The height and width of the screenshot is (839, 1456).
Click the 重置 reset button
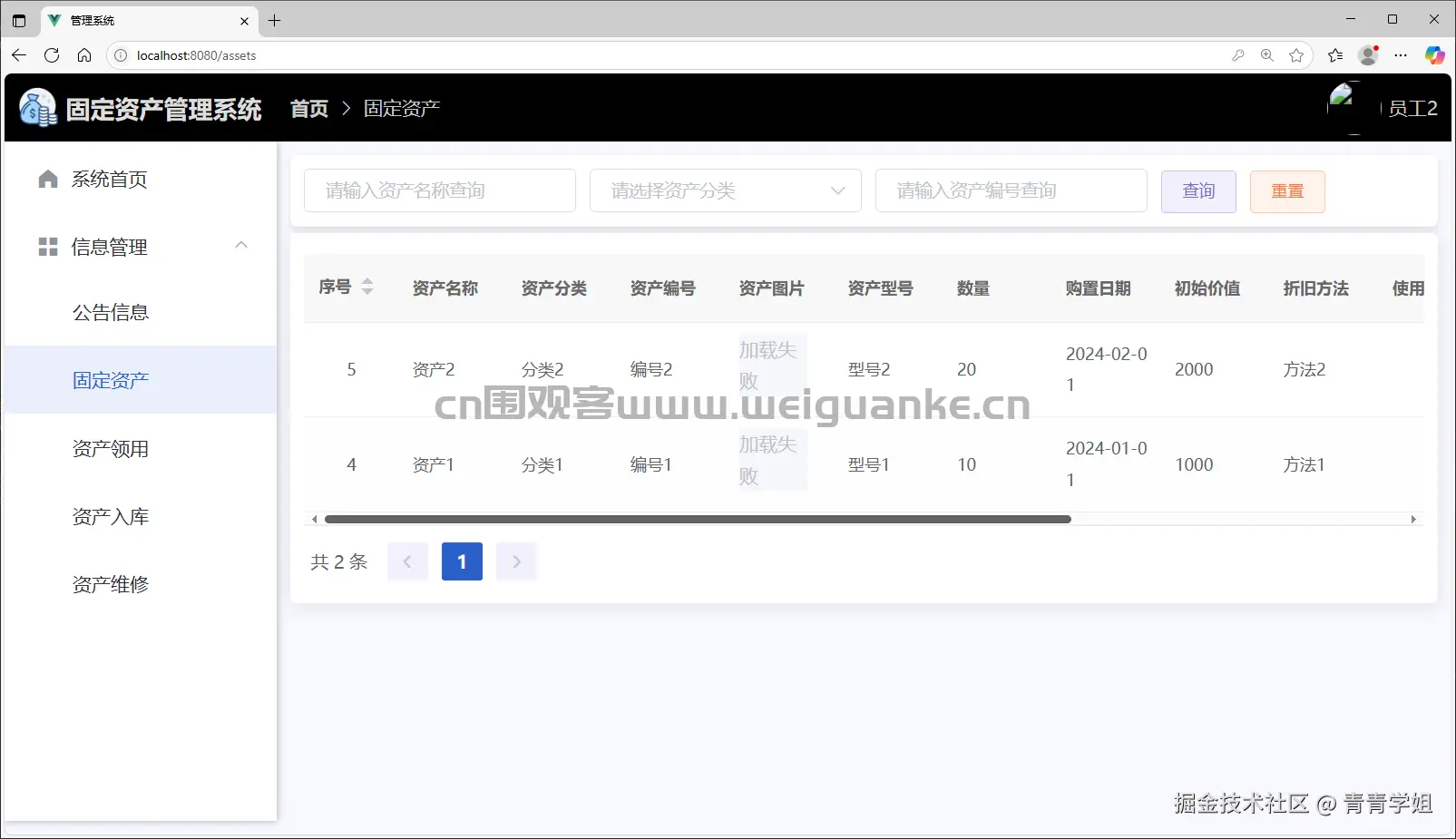[x=1287, y=190]
